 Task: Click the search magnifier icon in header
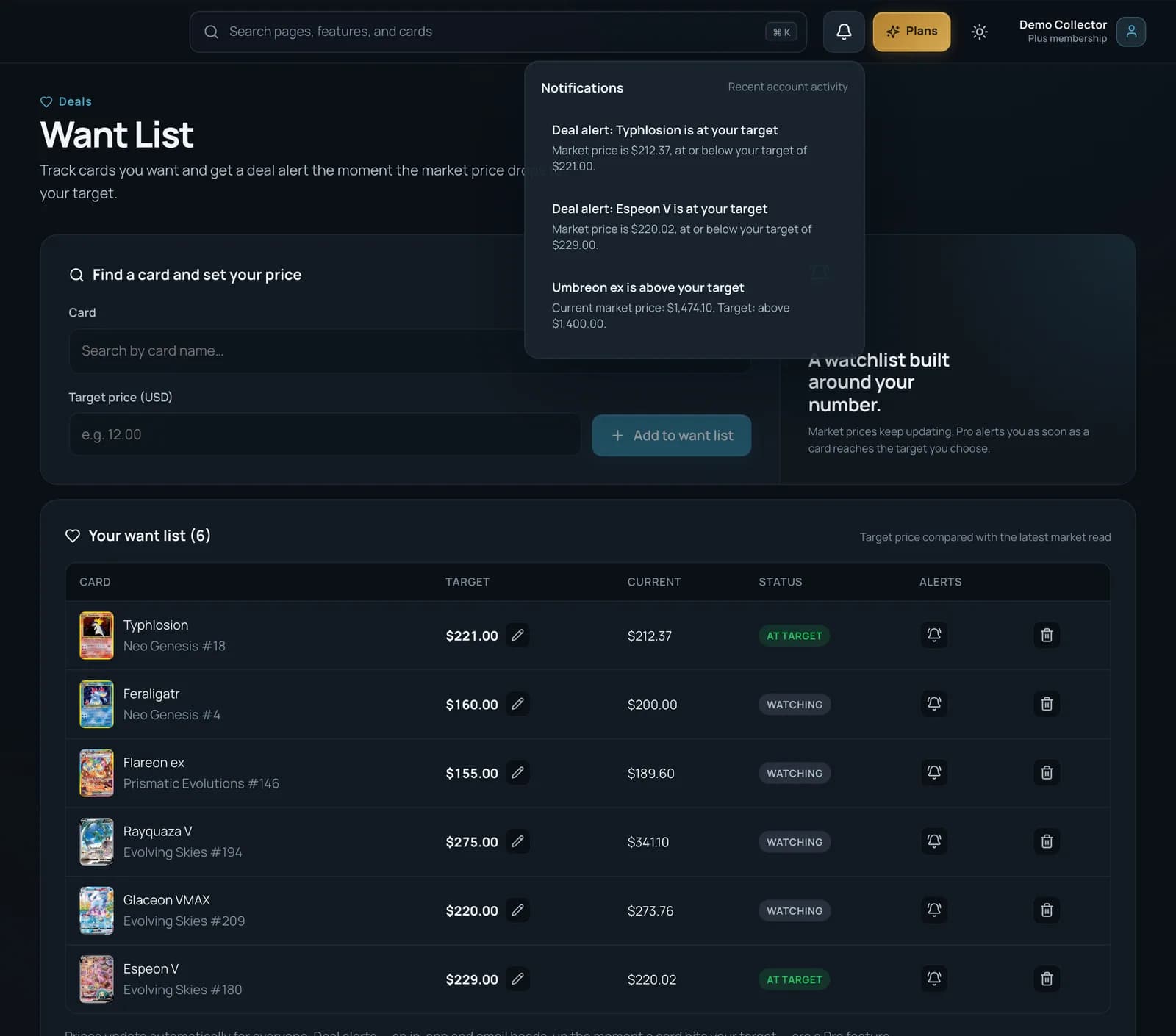click(211, 32)
